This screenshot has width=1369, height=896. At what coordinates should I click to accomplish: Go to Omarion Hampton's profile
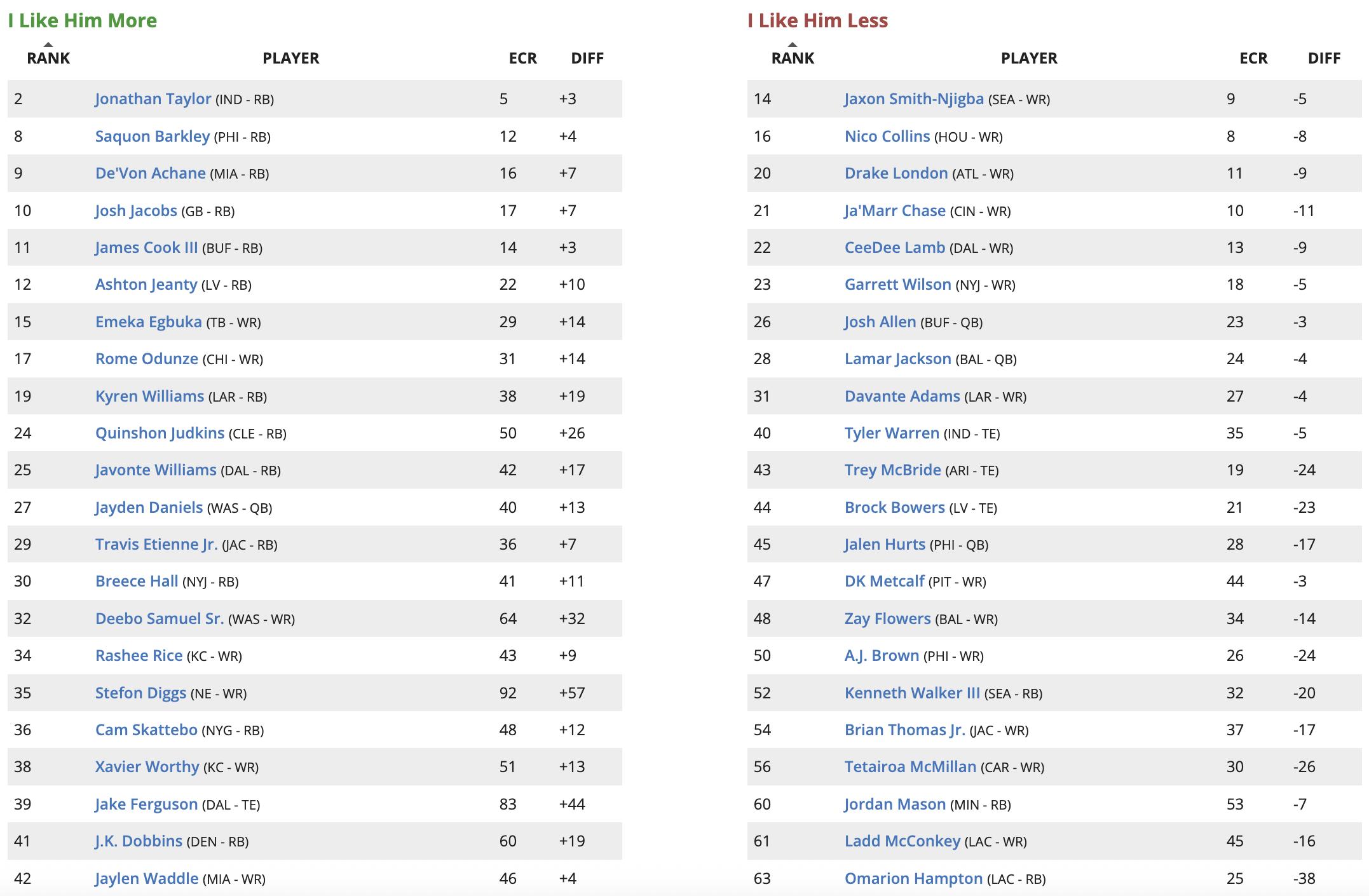(913, 878)
